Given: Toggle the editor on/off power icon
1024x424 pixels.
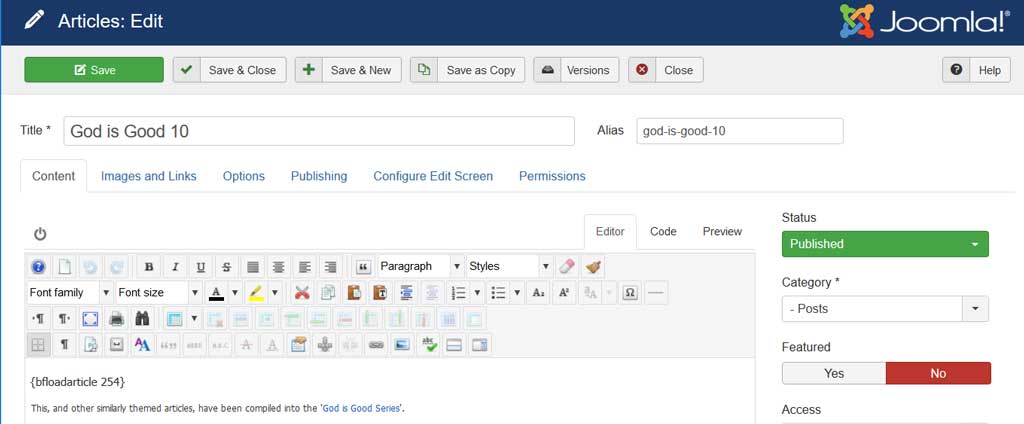Looking at the screenshot, I should tap(40, 234).
